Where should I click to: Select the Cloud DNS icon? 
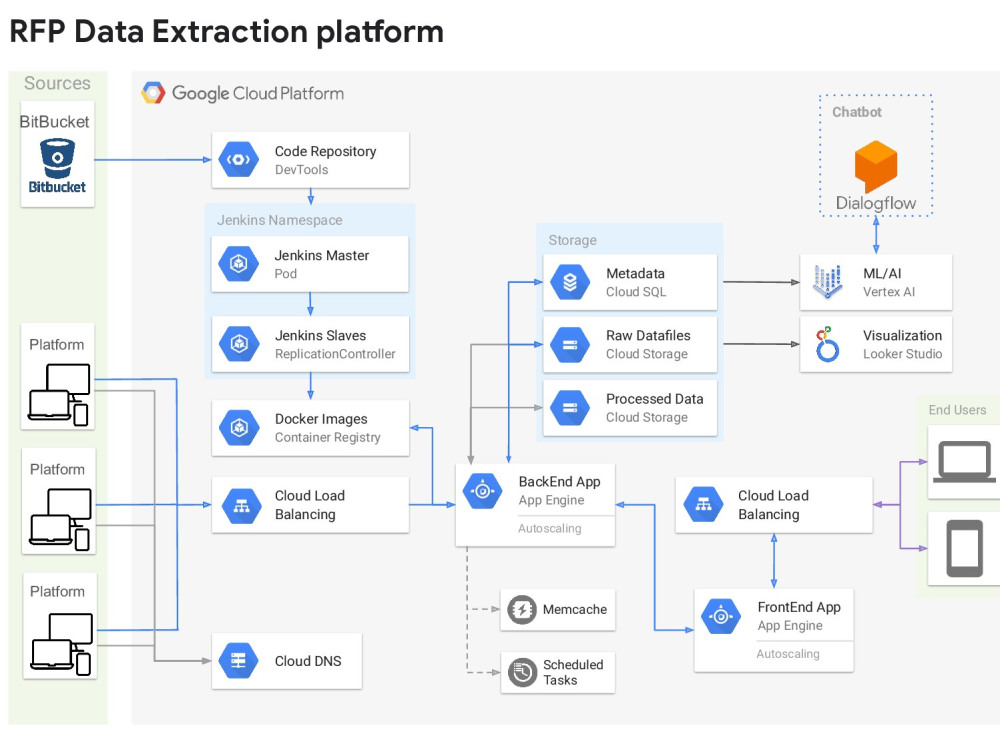239,660
